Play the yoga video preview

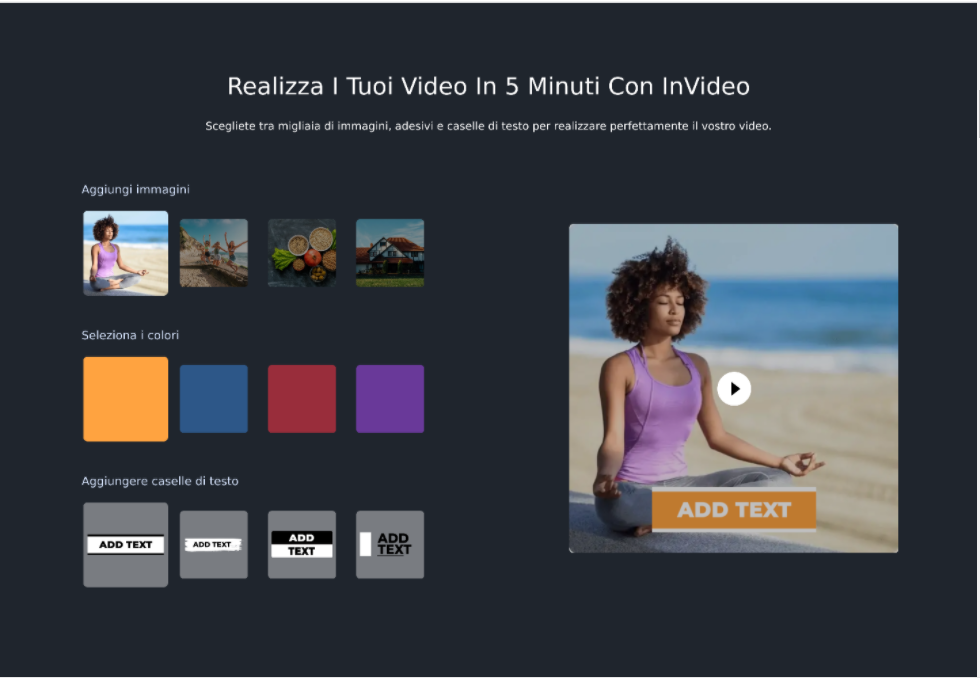tap(734, 389)
